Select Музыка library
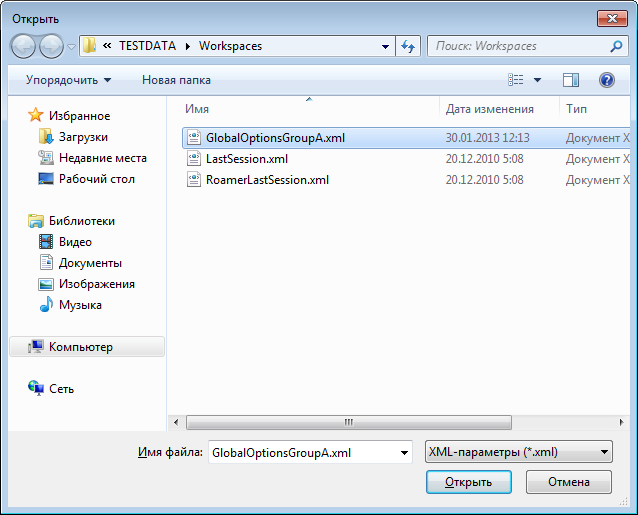This screenshot has height=515, width=638. coord(80,305)
